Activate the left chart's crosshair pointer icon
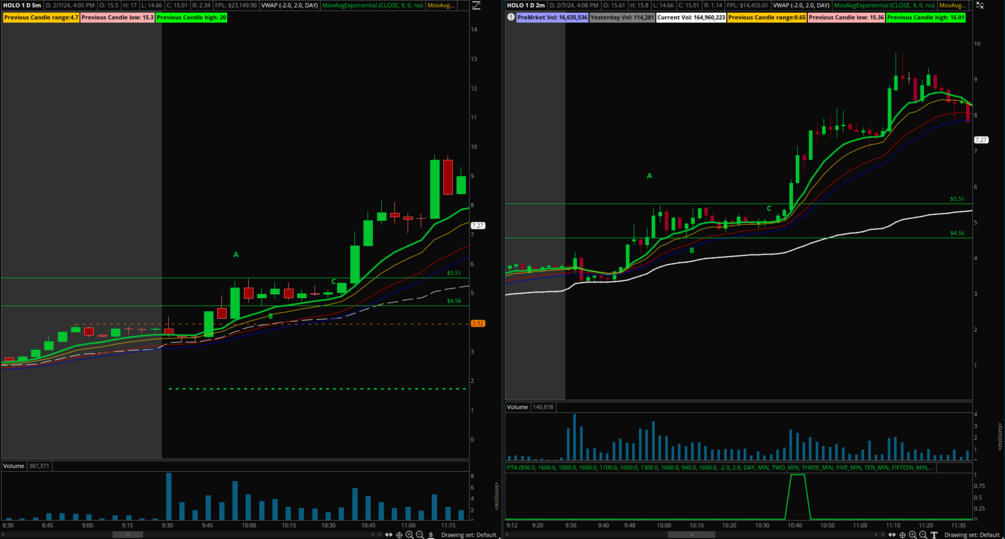Screen dimensions: 1005x539 pyautogui.click(x=399, y=535)
